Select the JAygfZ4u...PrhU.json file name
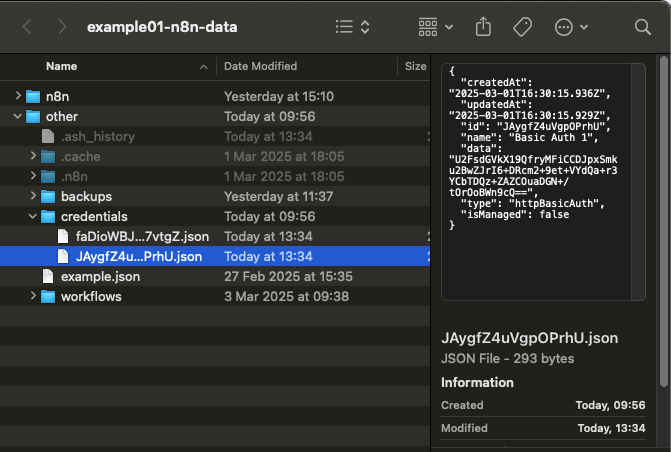 [x=139, y=256]
